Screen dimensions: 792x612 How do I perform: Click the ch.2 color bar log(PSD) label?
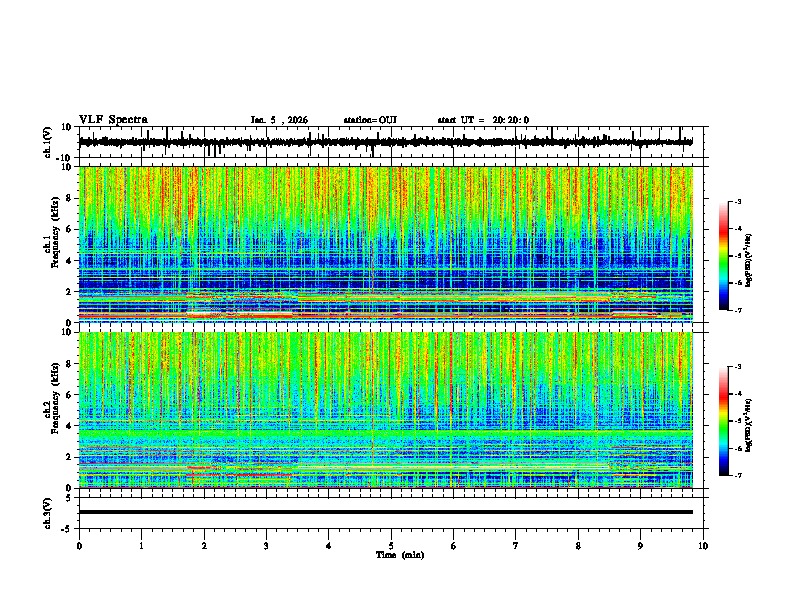pos(749,425)
